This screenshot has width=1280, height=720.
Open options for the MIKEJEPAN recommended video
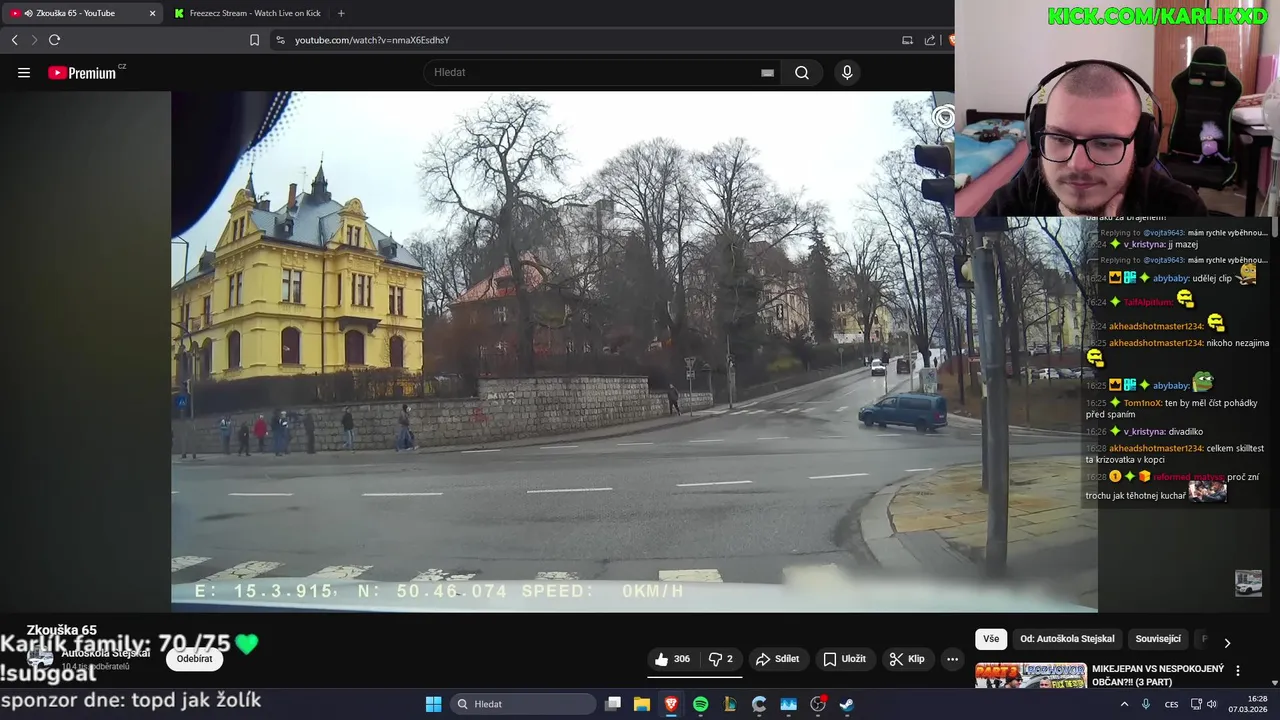[1238, 671]
